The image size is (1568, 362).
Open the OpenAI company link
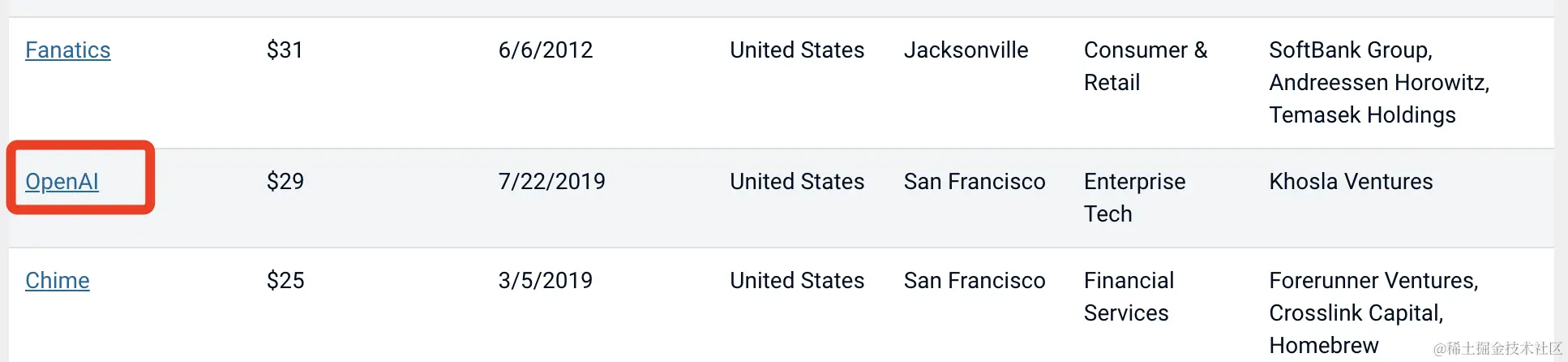[62, 182]
